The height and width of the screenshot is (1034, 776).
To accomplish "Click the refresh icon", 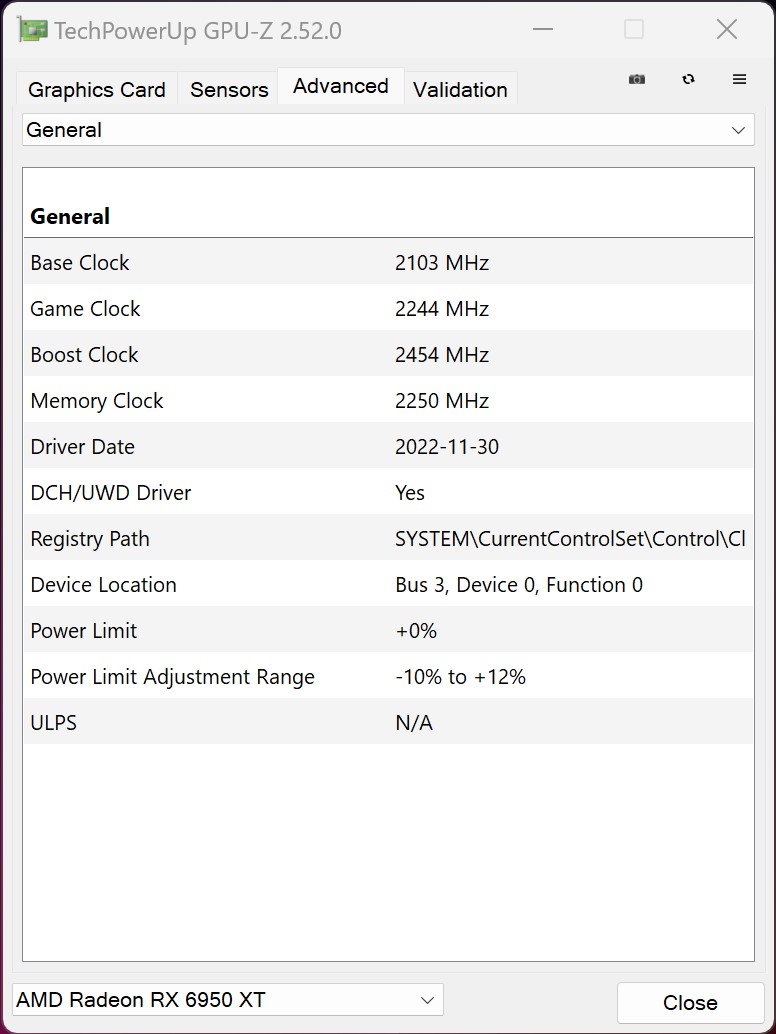I will click(x=688, y=80).
